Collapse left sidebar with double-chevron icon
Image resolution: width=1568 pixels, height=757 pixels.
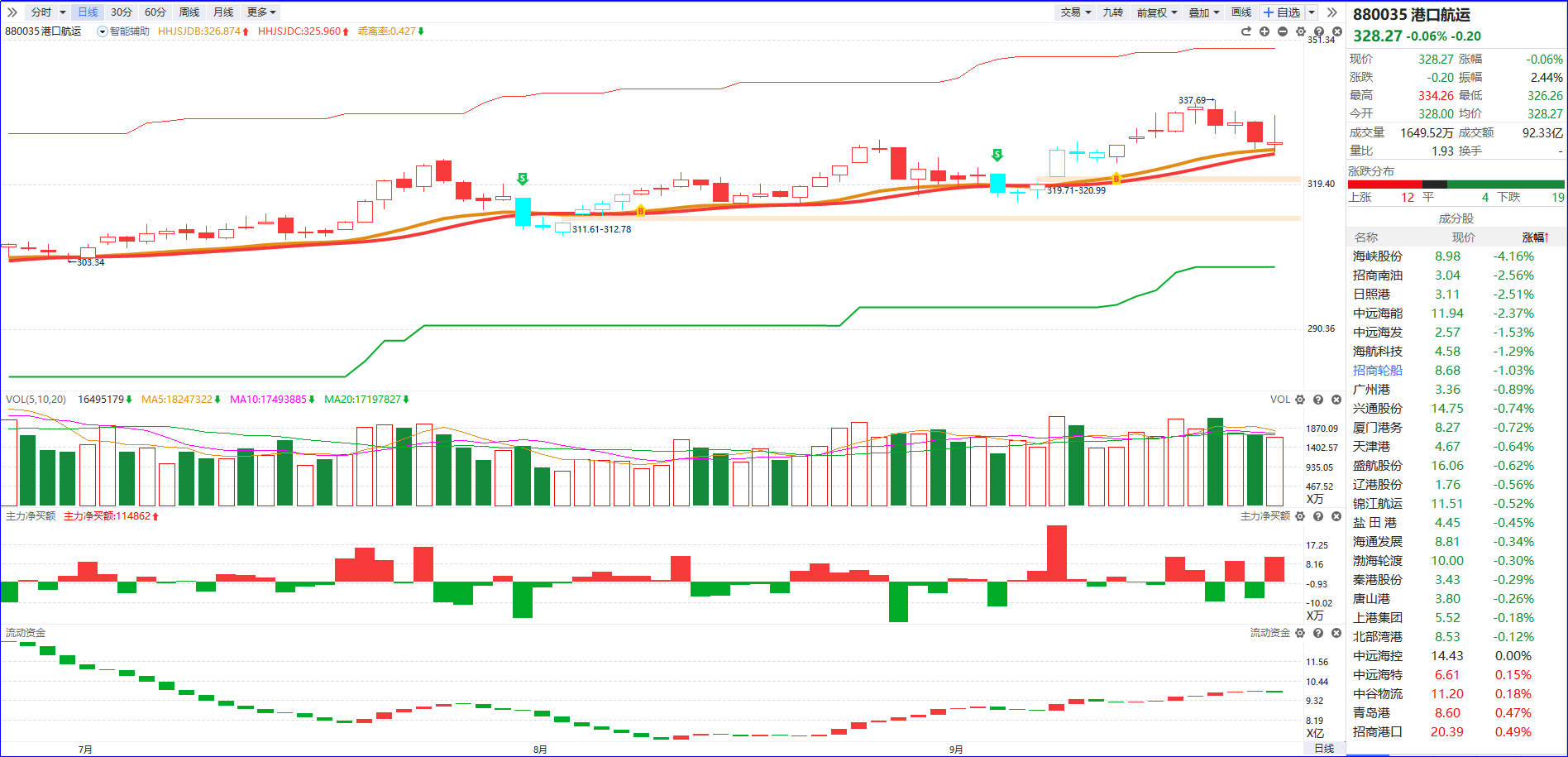12,12
